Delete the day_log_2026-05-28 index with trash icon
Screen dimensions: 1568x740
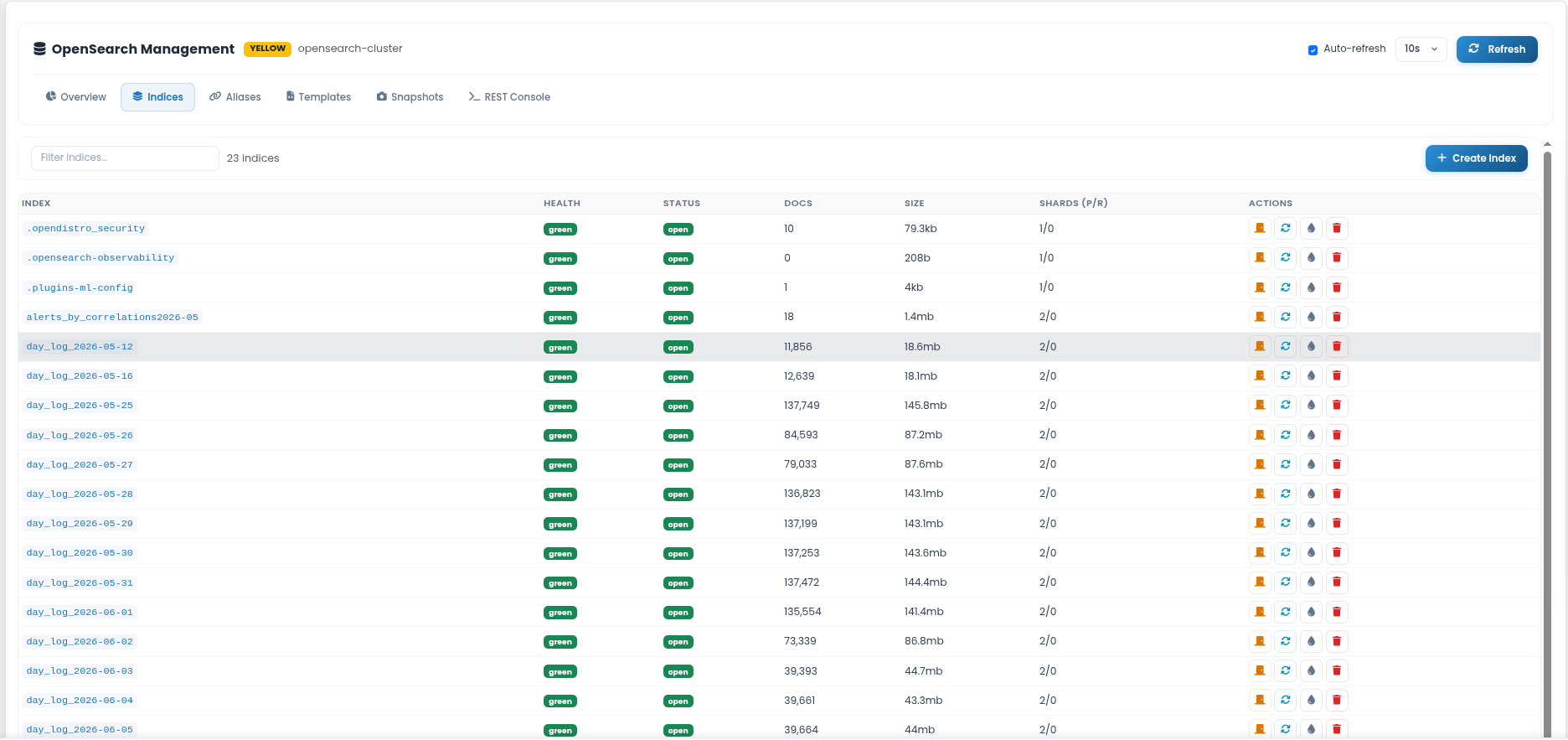click(x=1337, y=494)
